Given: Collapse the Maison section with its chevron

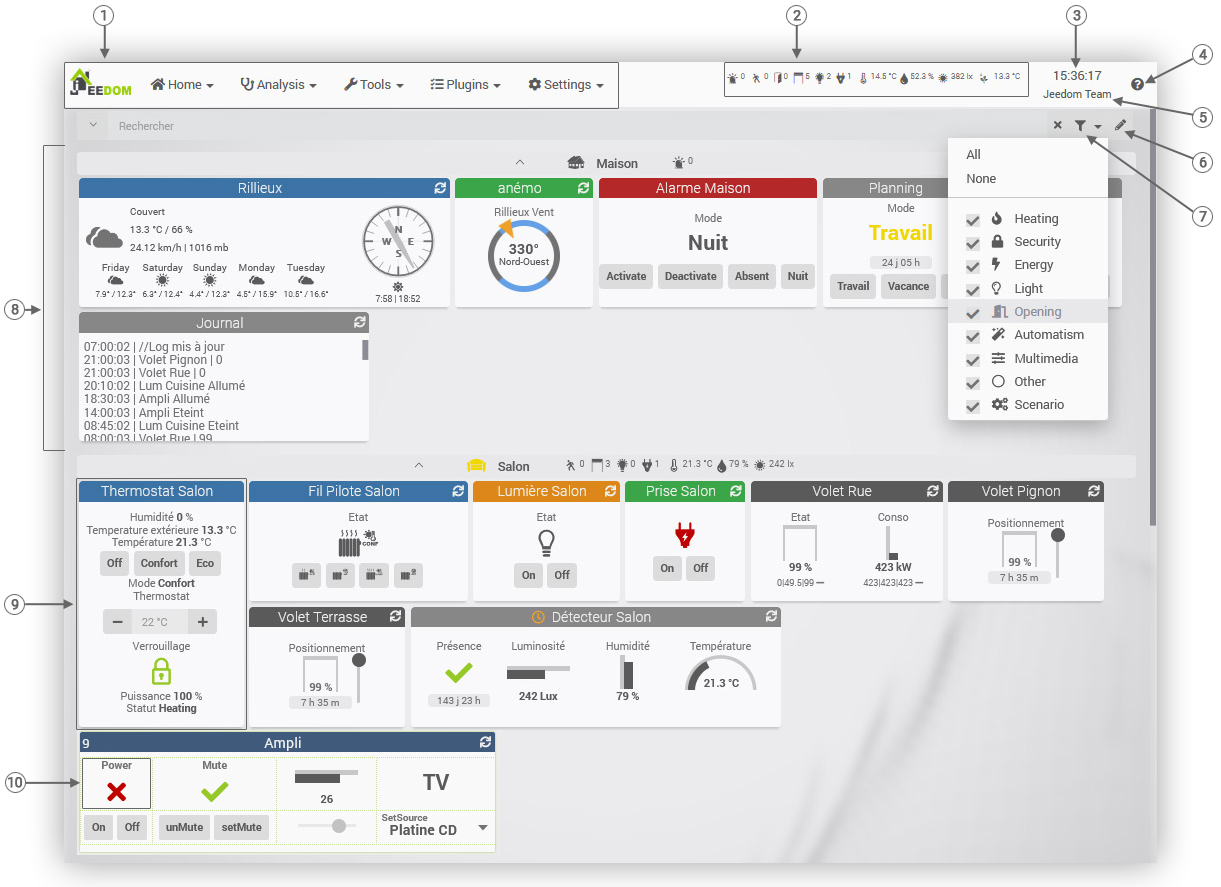Looking at the screenshot, I should point(519,163).
